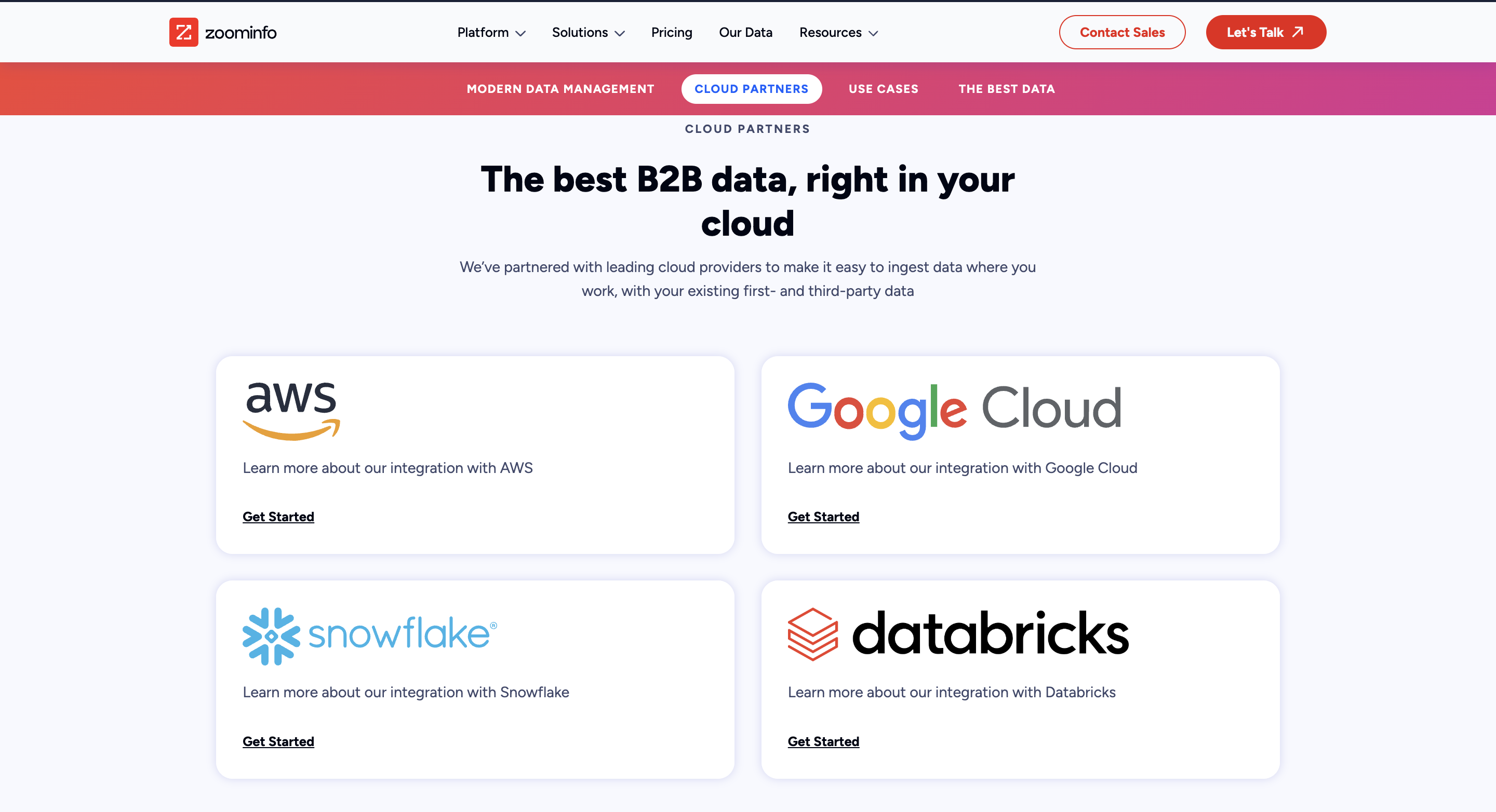Switch to Modern Data Management tab
Screen dimensions: 1496x812
560,89
